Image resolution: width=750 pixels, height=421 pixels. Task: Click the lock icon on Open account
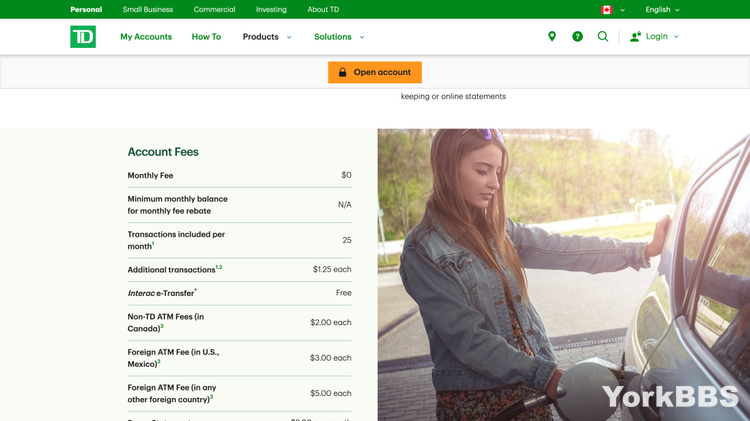pyautogui.click(x=342, y=72)
